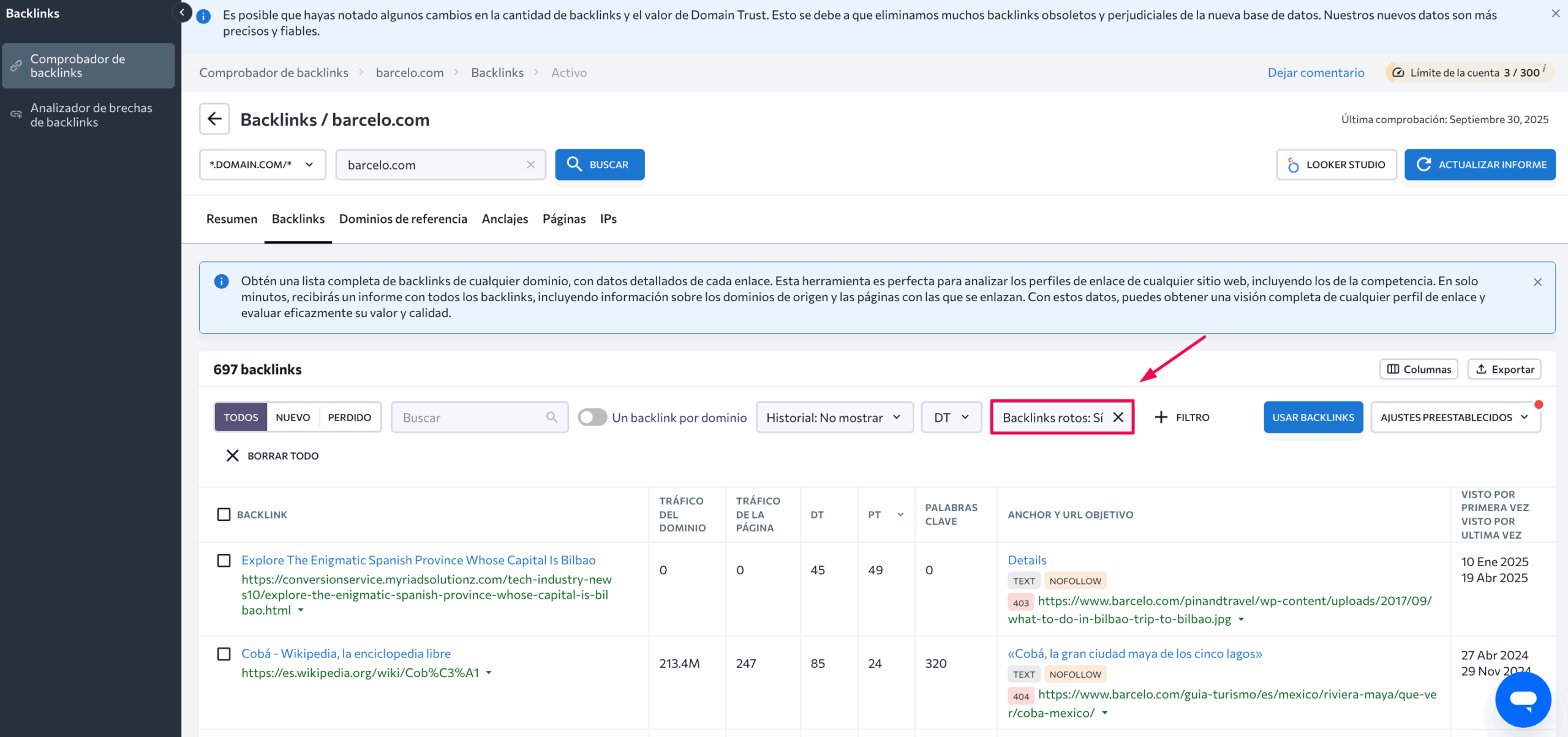Screen dimensions: 1568x737
Task: Collapse the sidebar with chevron icon
Action: coord(182,12)
